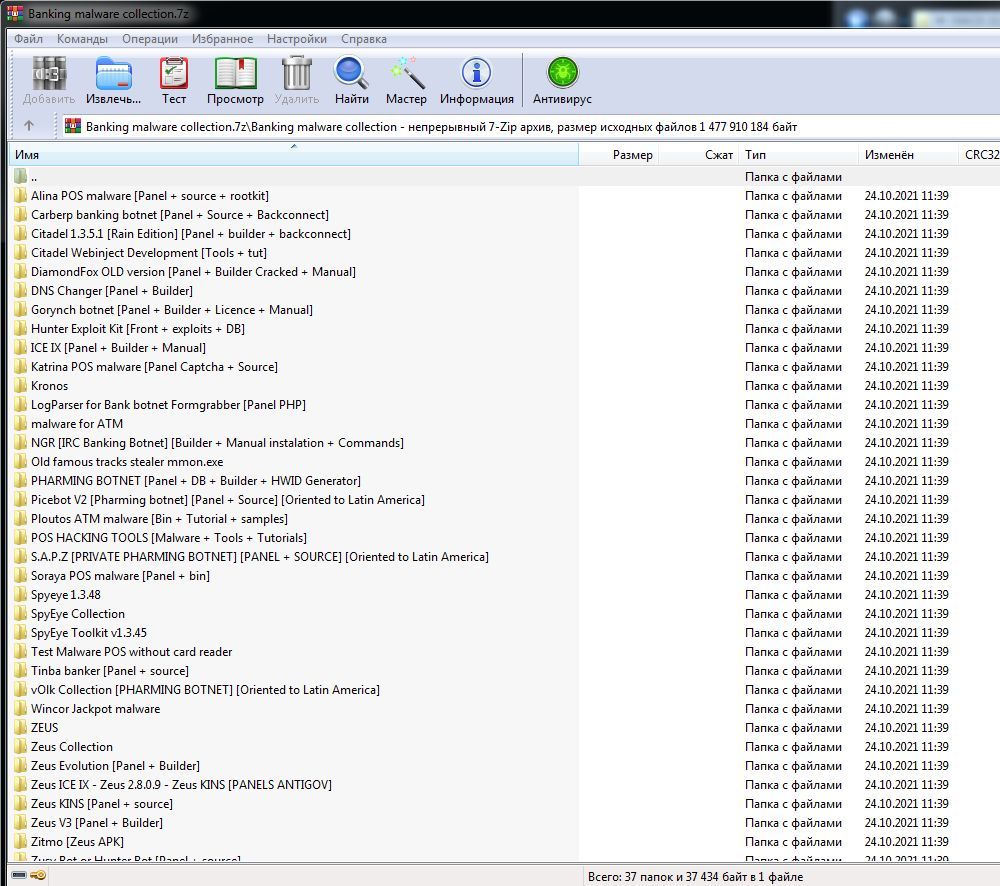Click the Удалить trash bin icon
The image size is (1000, 886).
point(297,74)
